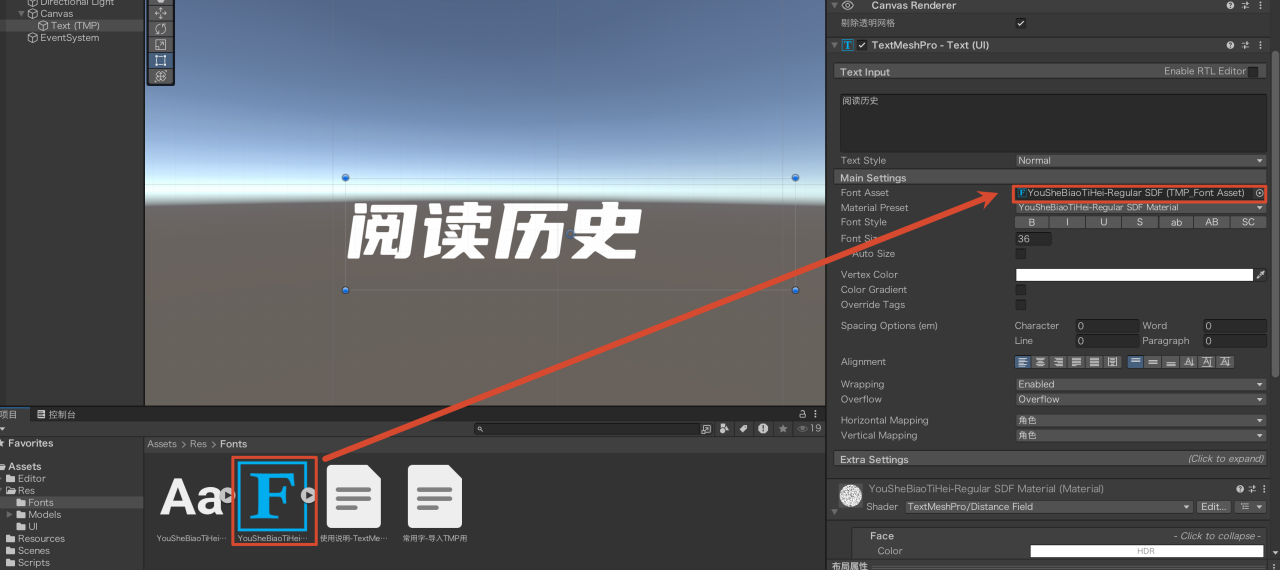Toggle Bold font style
This screenshot has height=570, width=1280.
coord(1033,222)
